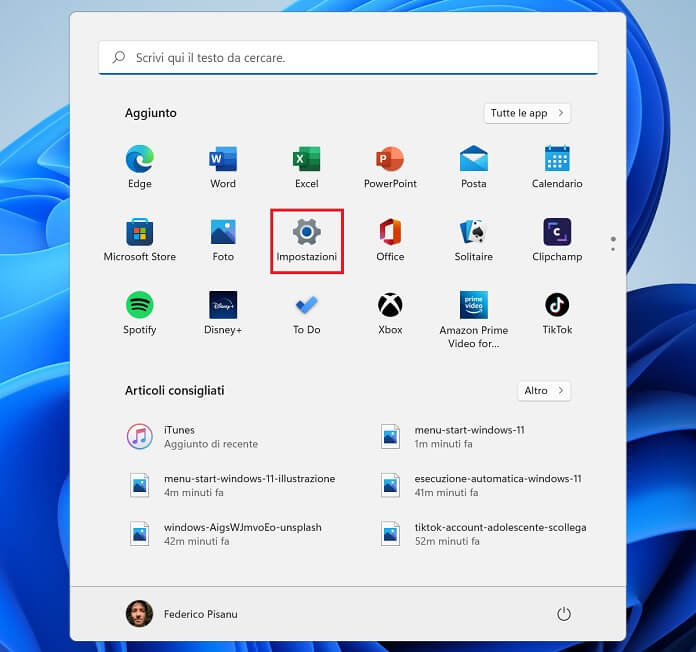Click the search field Scrivi qui il testo

tap(348, 57)
